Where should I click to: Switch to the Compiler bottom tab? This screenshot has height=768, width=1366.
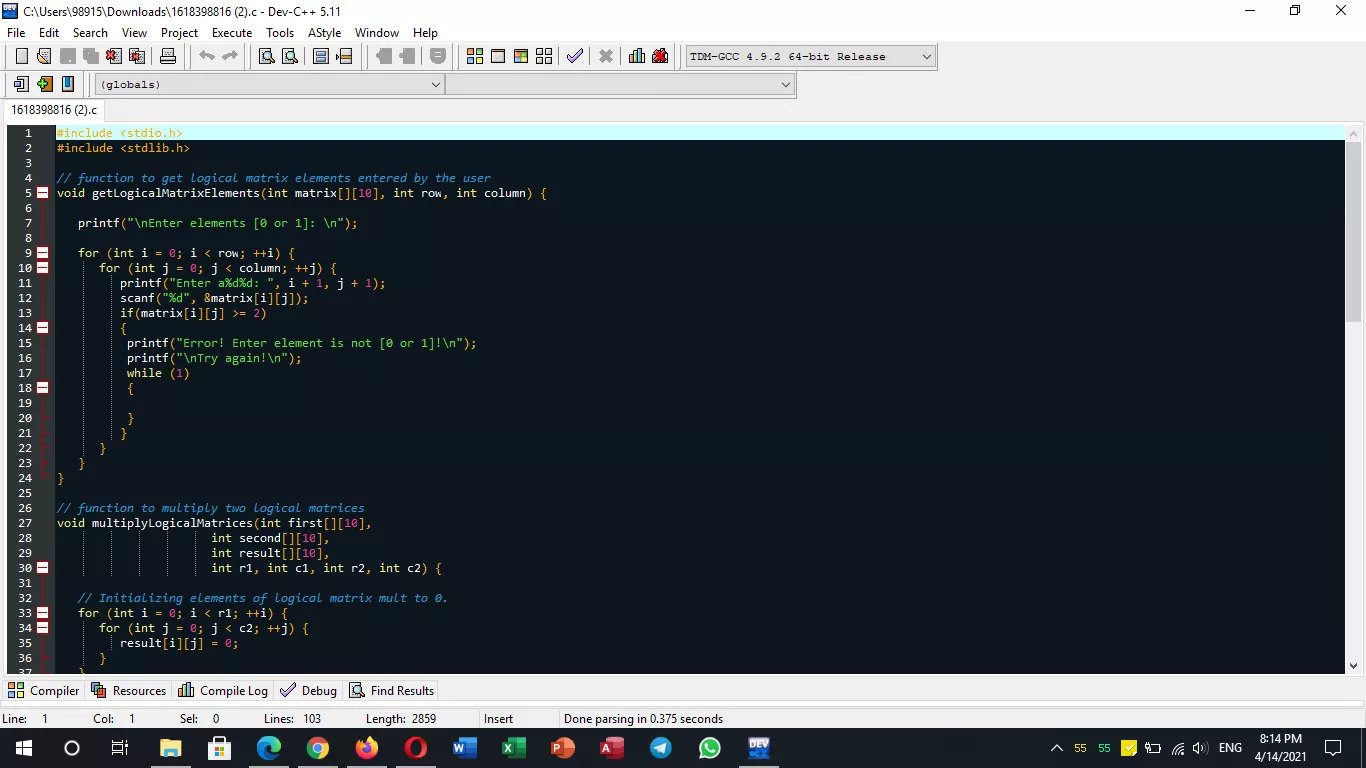[44, 691]
